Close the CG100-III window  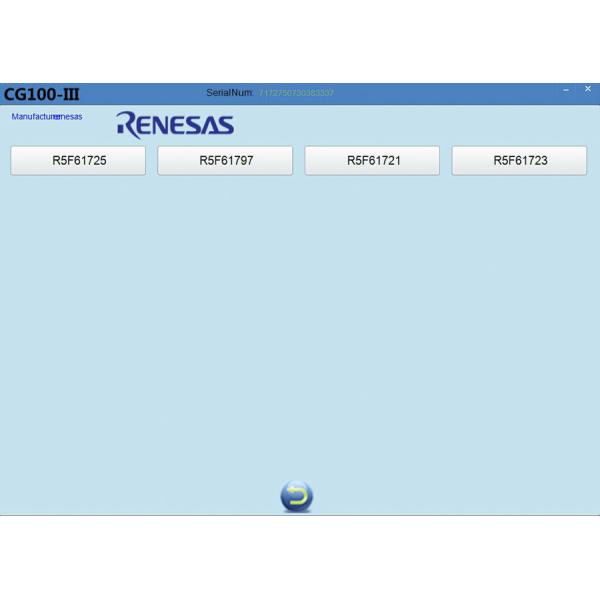tap(587, 90)
